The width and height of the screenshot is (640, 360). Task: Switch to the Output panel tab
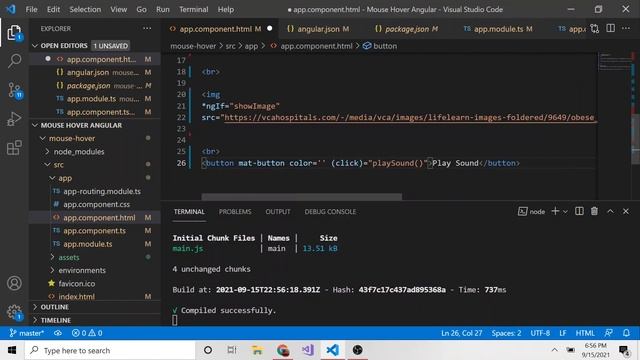278,211
